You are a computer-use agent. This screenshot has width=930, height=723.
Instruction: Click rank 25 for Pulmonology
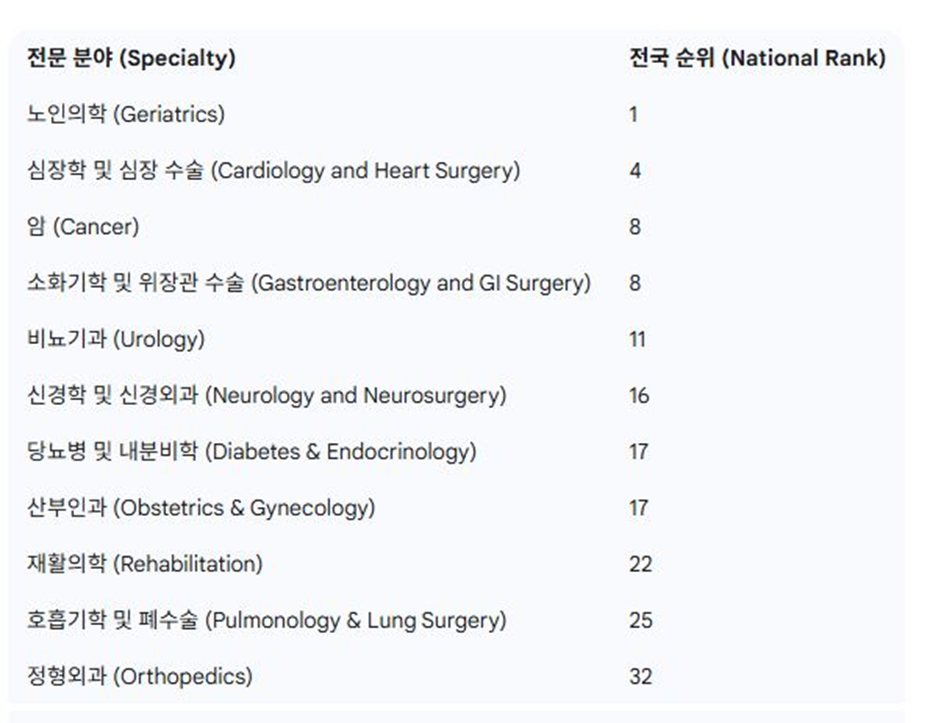click(641, 620)
